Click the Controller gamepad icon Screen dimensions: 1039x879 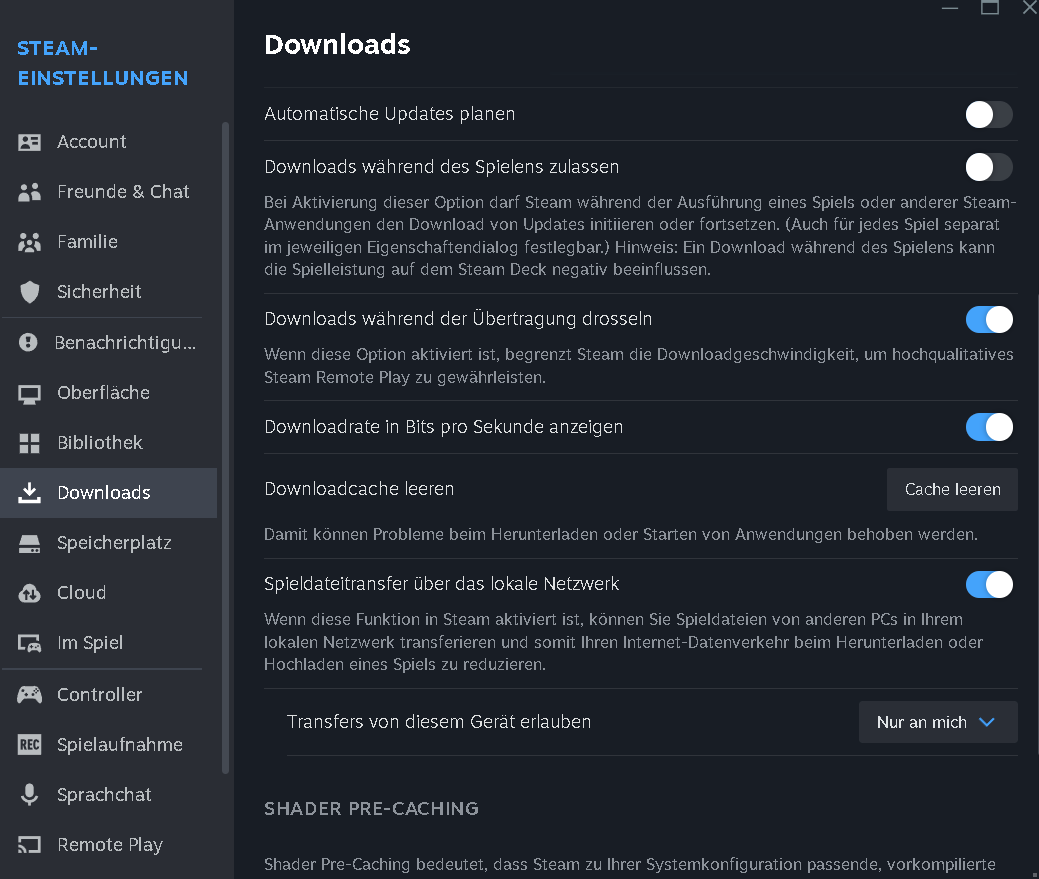29,694
